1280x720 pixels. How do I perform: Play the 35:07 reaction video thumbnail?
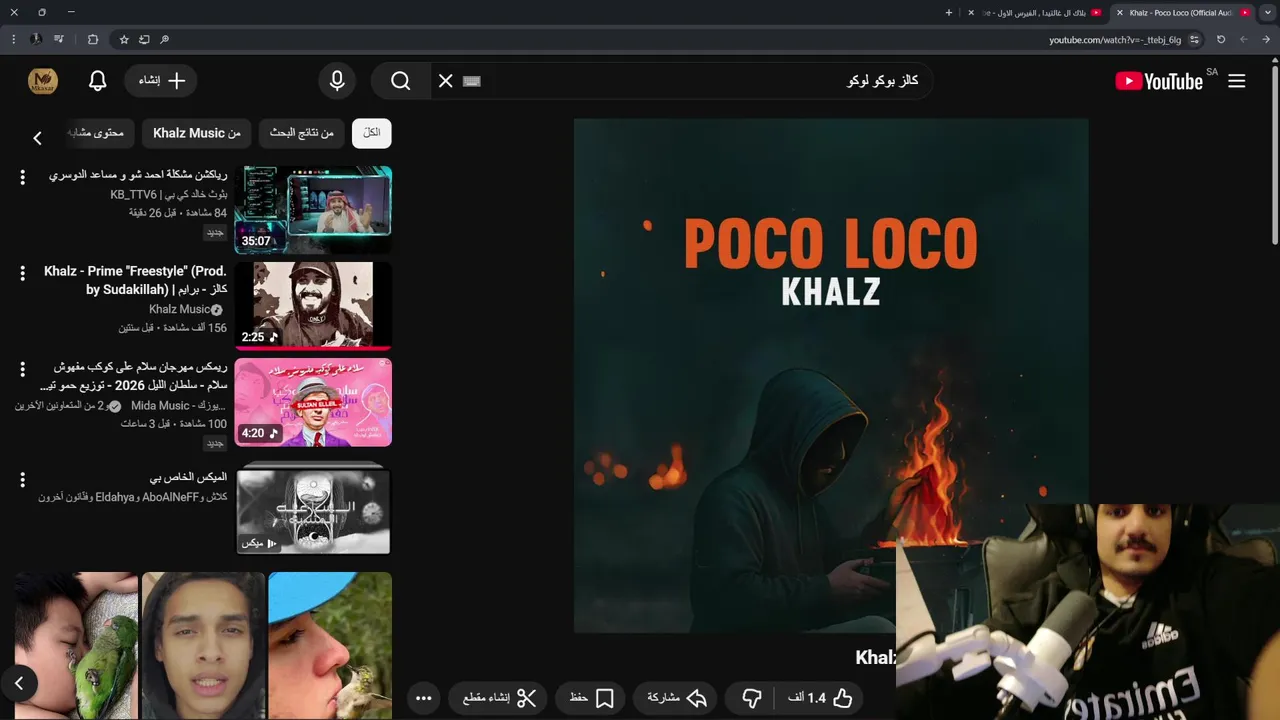(313, 209)
